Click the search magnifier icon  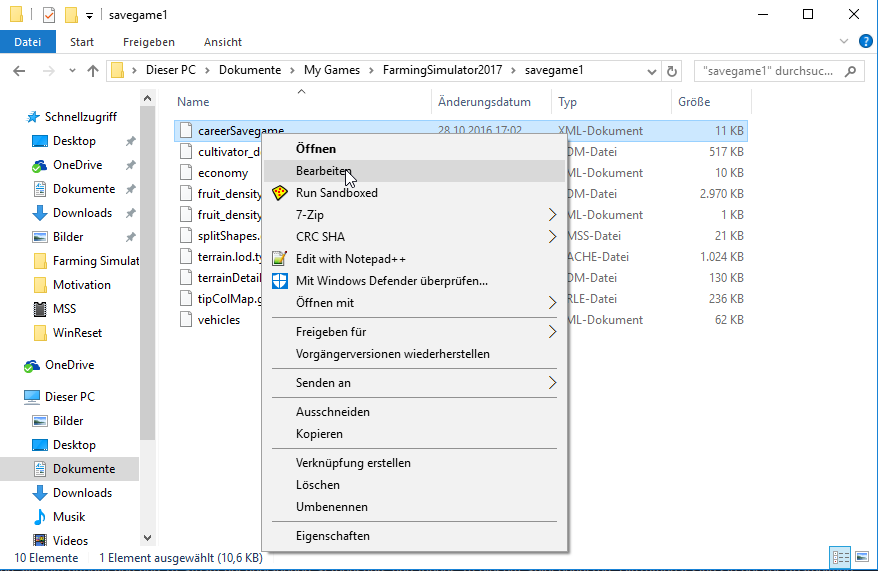coord(851,71)
